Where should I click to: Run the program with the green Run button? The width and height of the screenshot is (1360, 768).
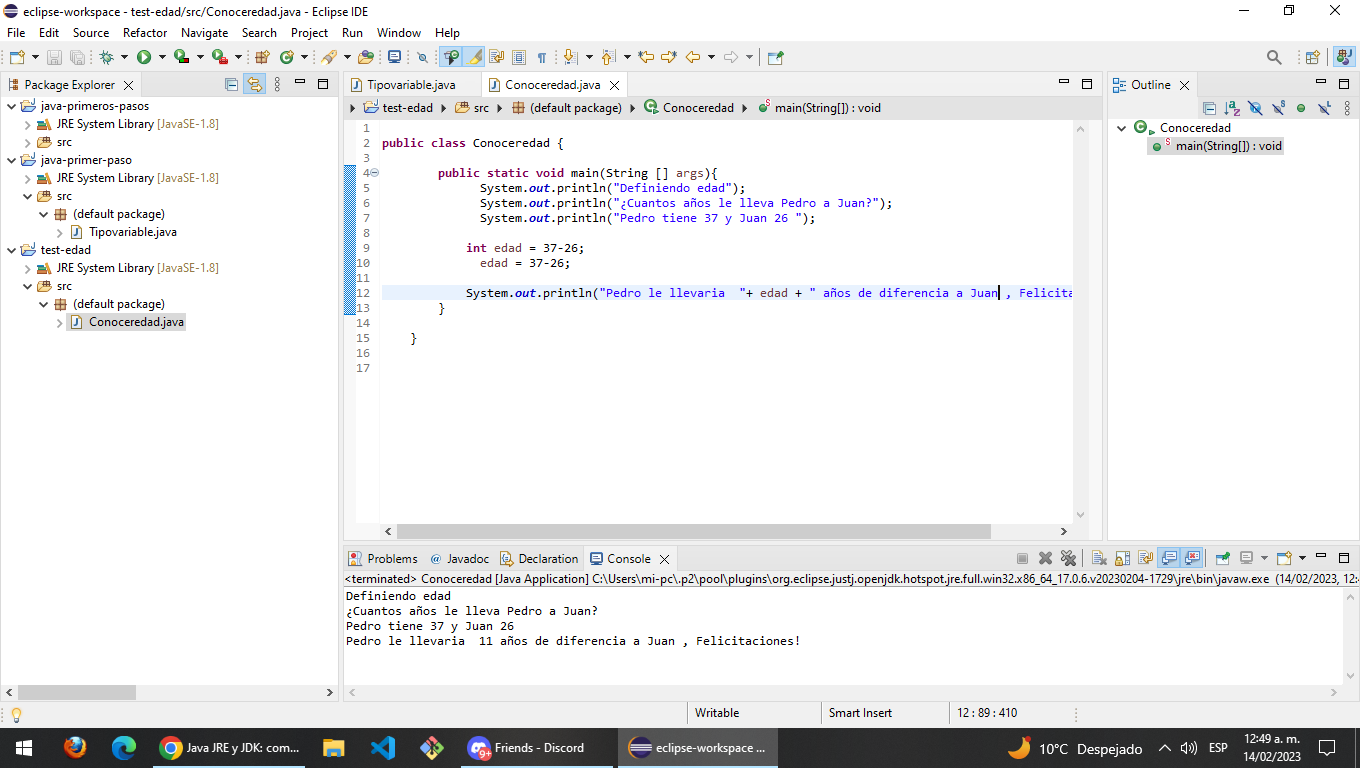[x=144, y=57]
